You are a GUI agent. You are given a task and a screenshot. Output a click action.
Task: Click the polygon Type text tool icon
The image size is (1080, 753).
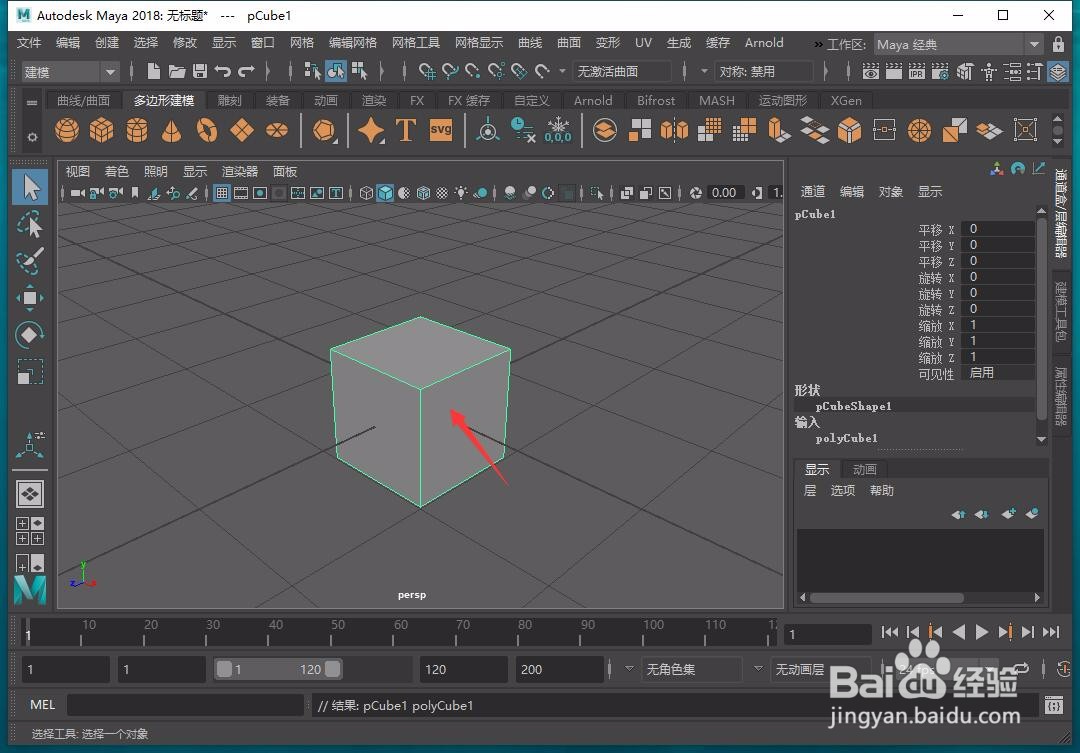click(406, 130)
